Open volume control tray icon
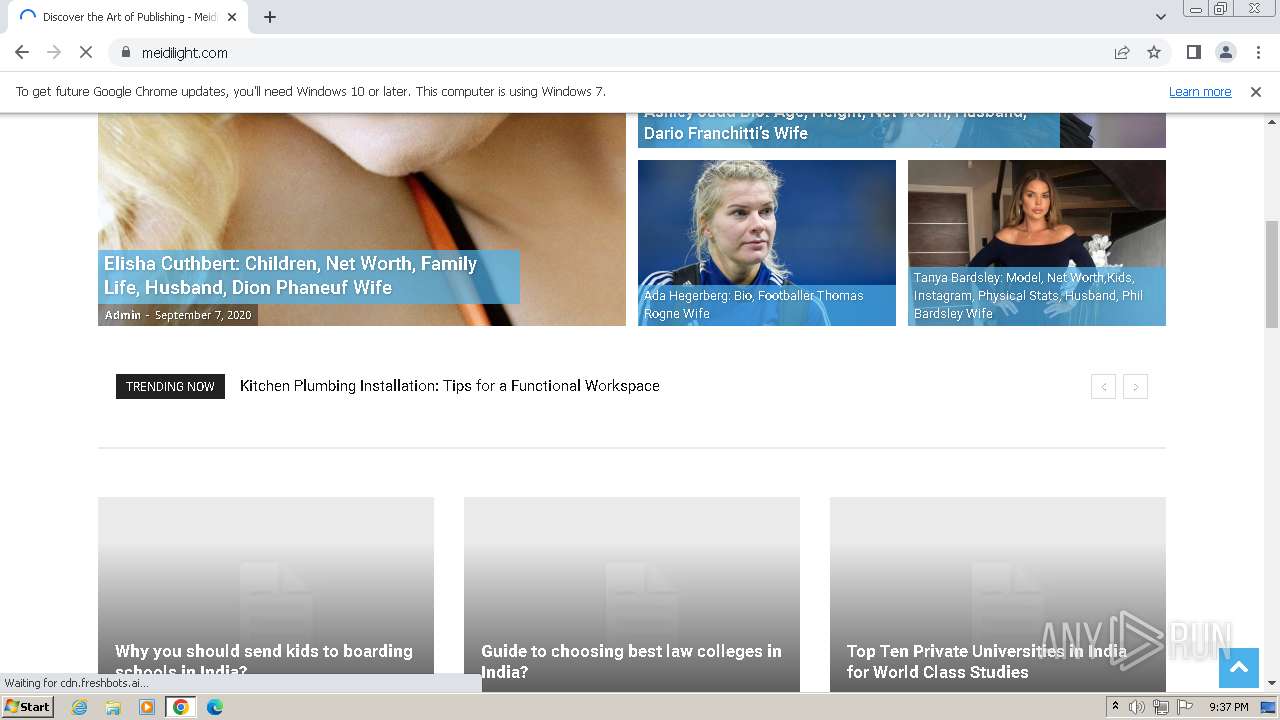The height and width of the screenshot is (720, 1280). point(1137,707)
